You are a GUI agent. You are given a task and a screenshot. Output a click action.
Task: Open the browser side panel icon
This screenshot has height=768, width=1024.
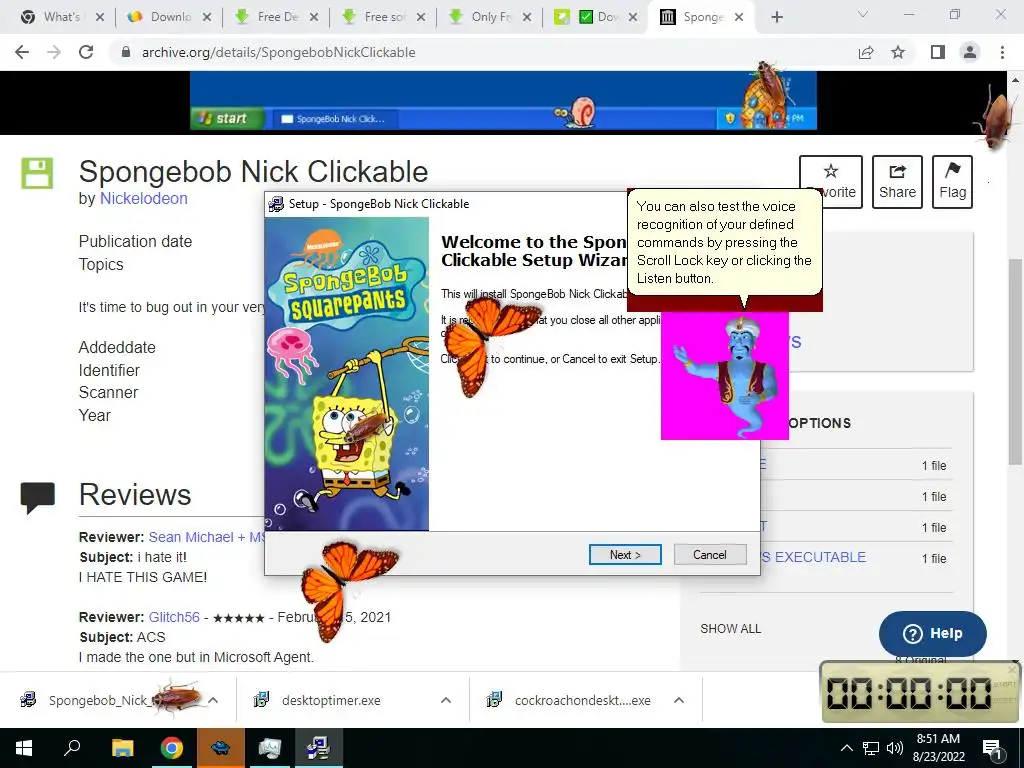938,52
